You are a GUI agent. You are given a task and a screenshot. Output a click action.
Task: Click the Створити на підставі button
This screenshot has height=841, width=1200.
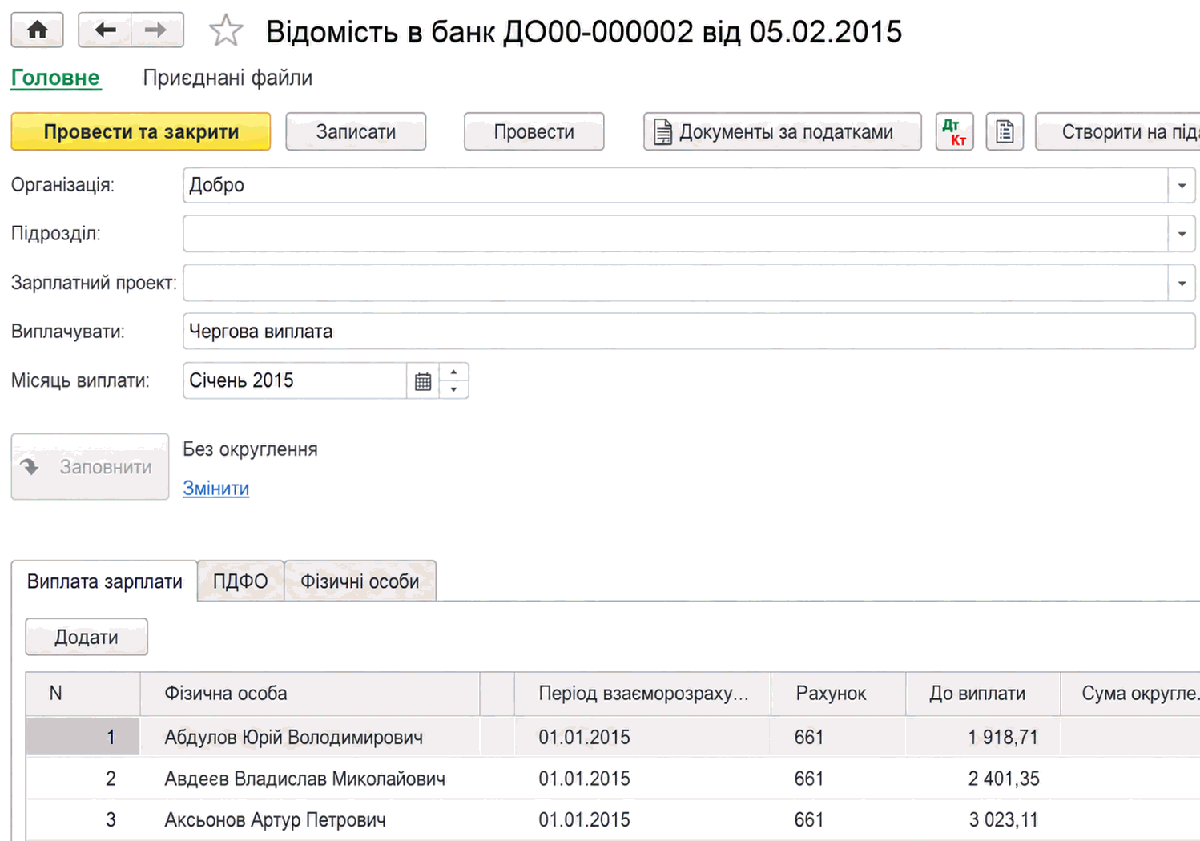click(x=1118, y=131)
